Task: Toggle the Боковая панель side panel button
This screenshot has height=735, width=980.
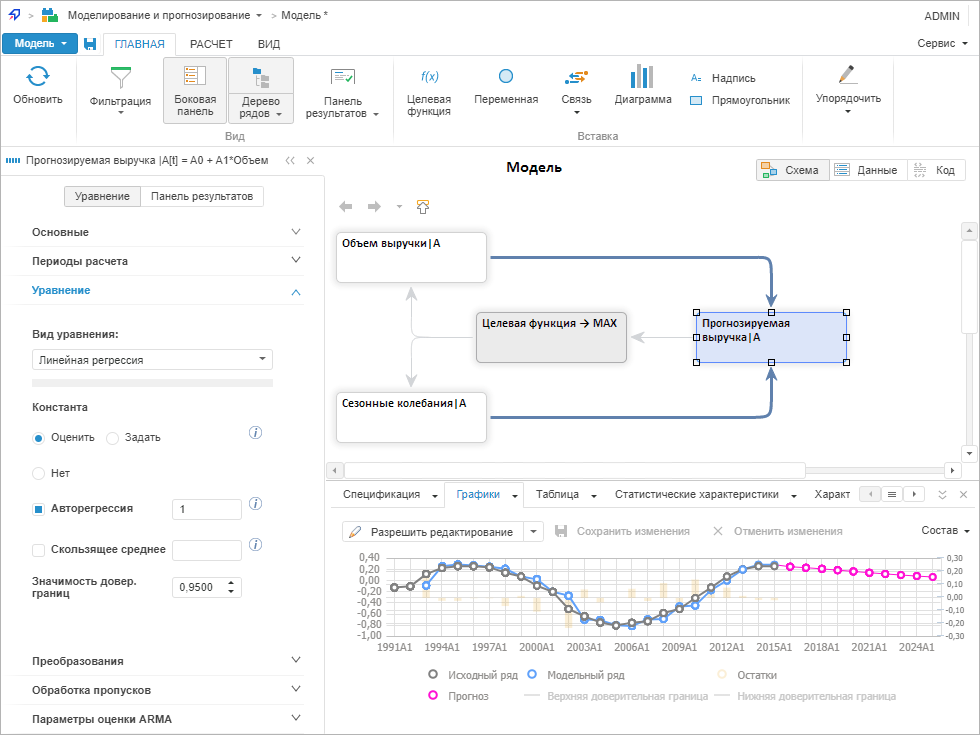Action: coord(195,90)
